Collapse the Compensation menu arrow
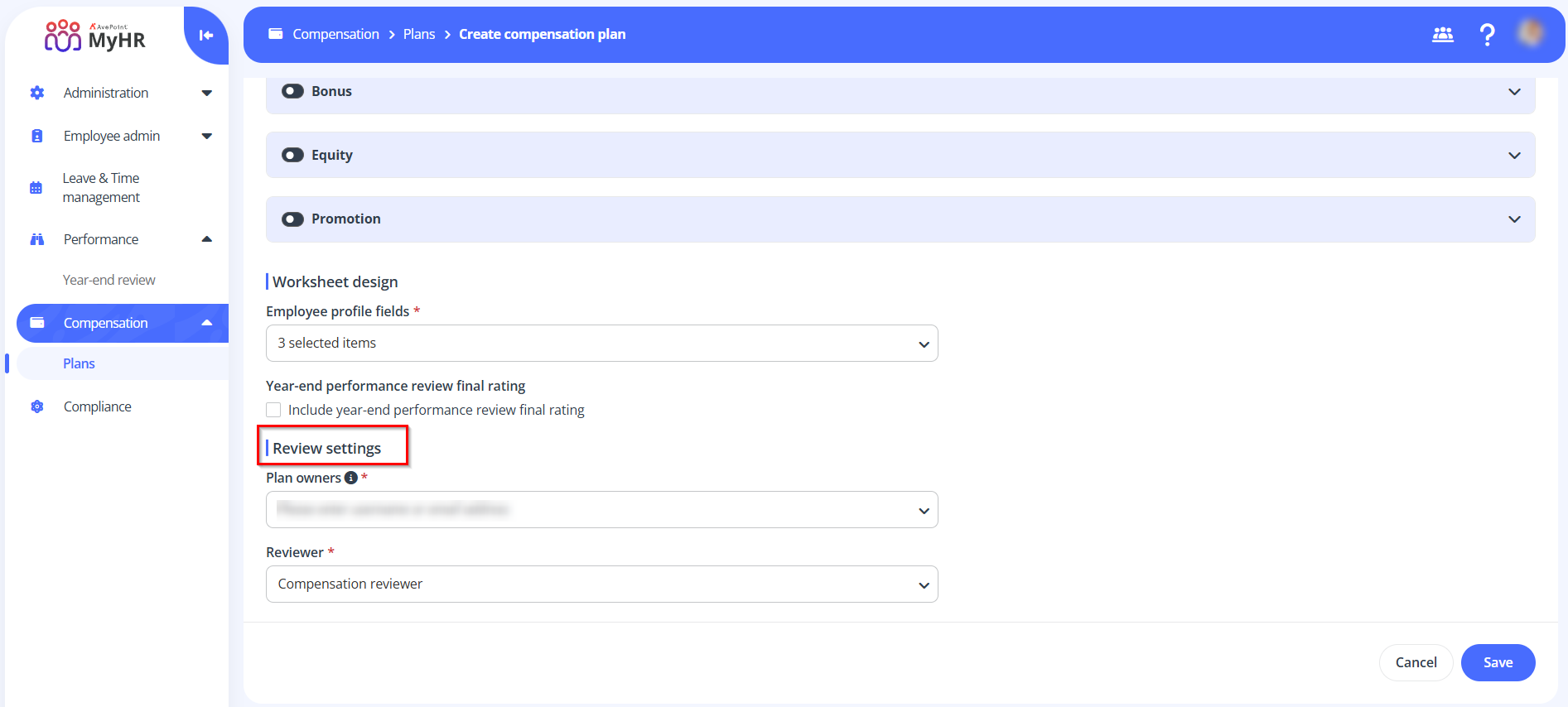 coord(207,323)
